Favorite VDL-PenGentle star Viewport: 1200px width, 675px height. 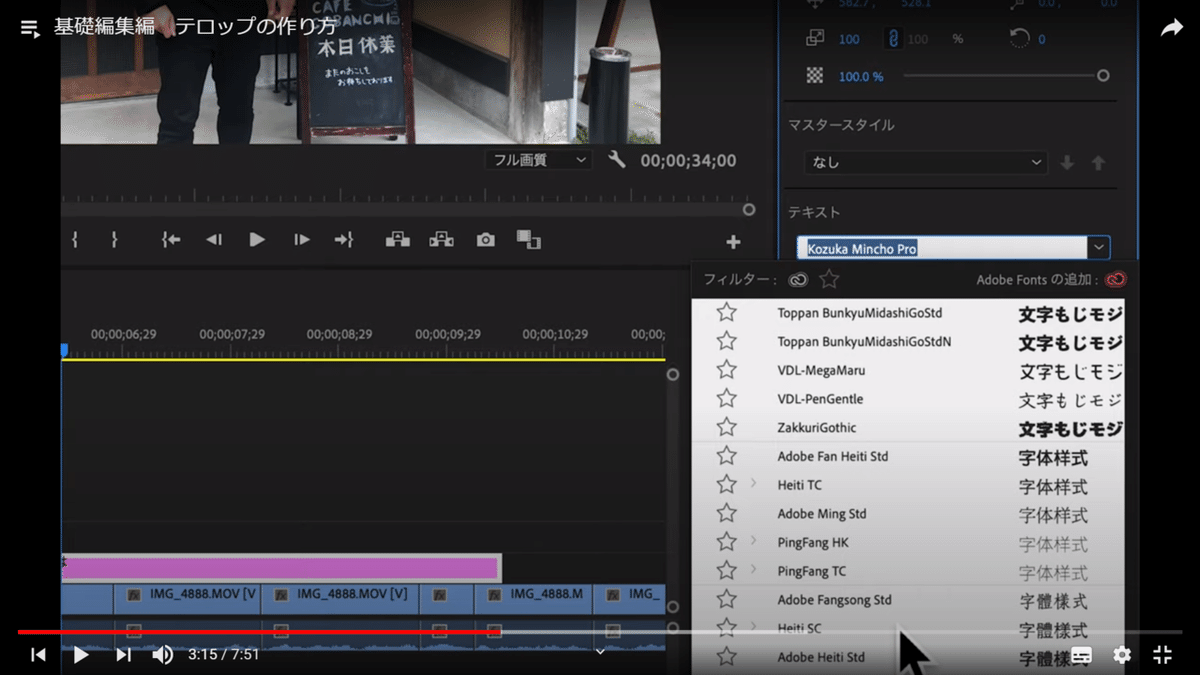(x=726, y=399)
